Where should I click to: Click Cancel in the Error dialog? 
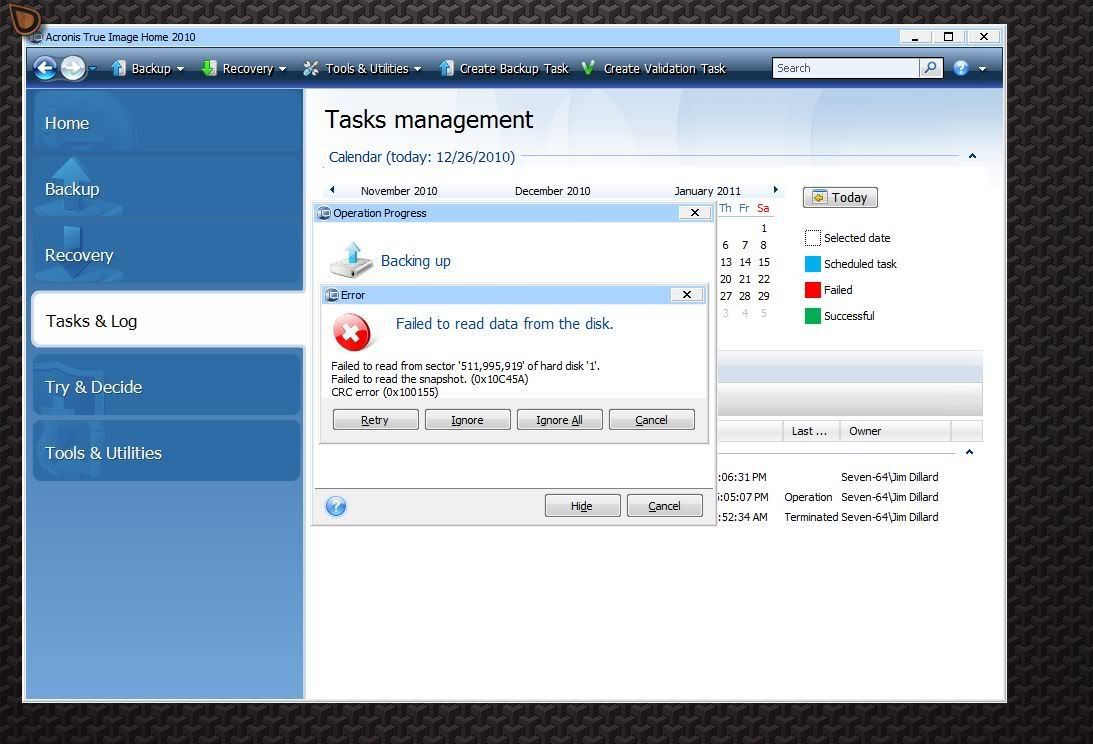[652, 420]
